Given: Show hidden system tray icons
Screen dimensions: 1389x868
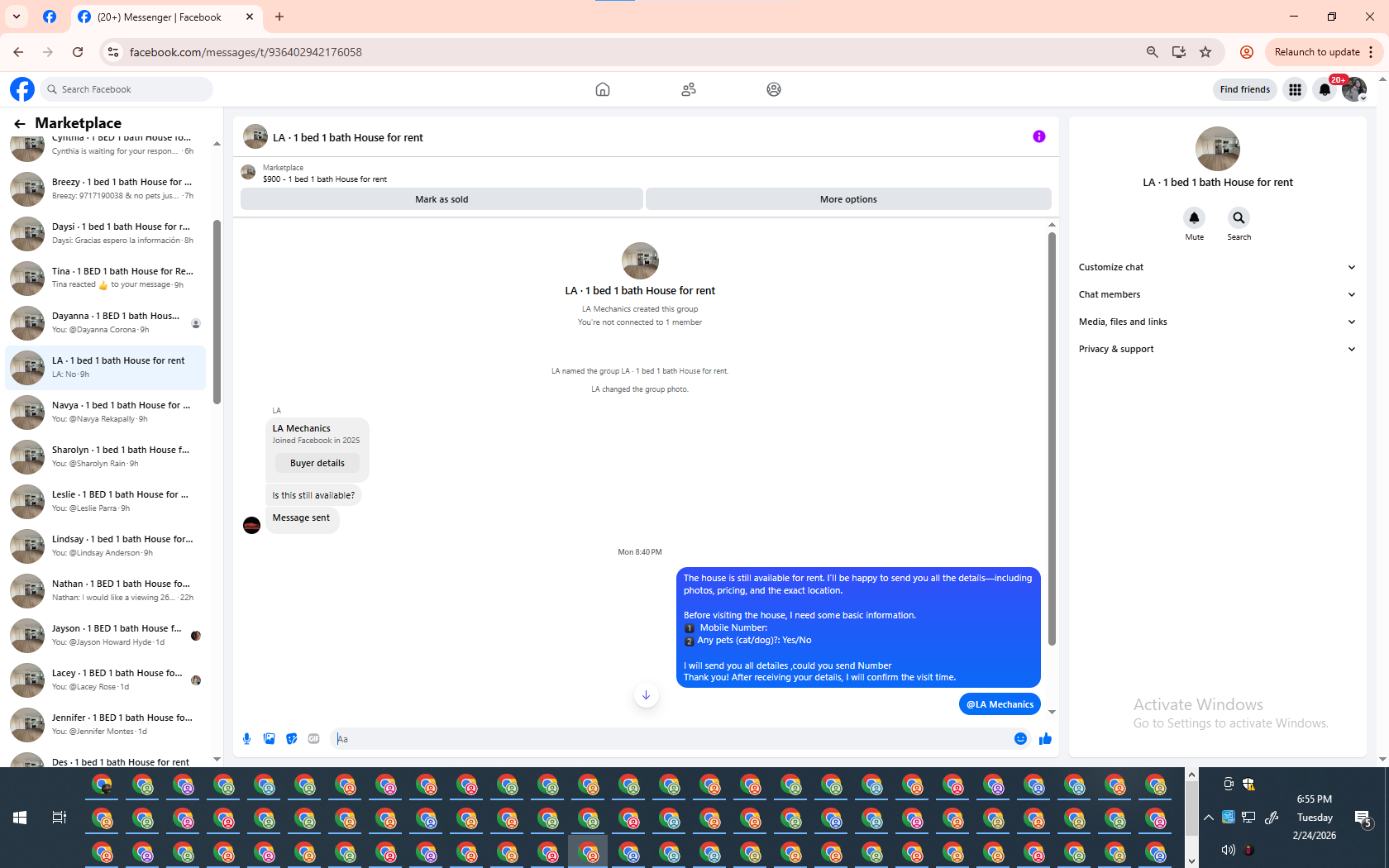Looking at the screenshot, I should 1208,818.
